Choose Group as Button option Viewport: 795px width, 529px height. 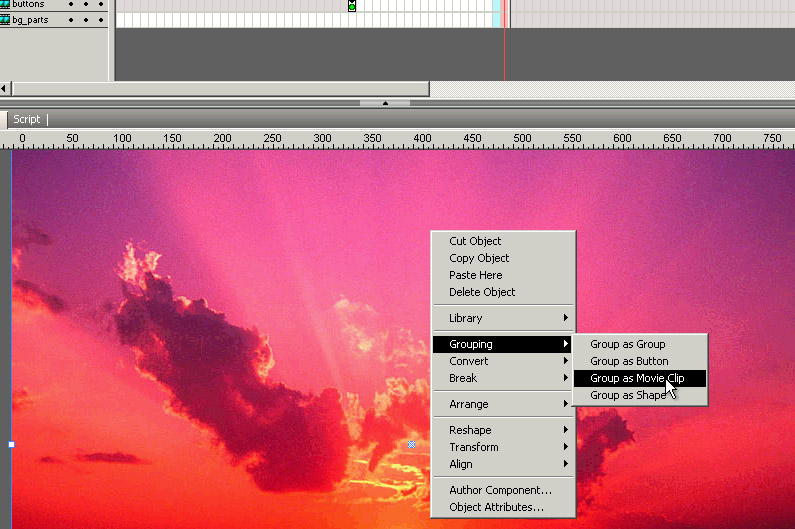coord(629,361)
